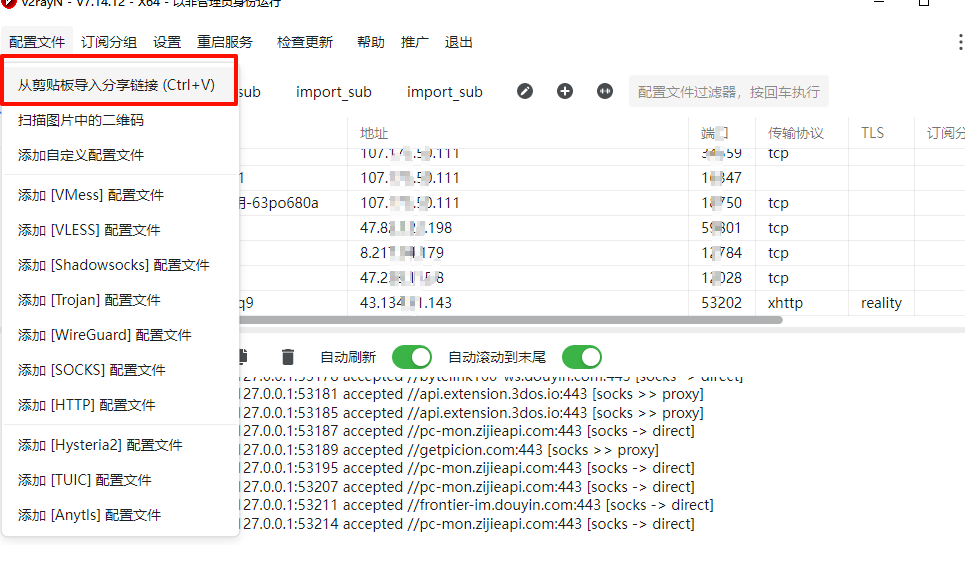Click log line 53214 pc-mon.zijieapi.com
The image size is (965, 571).
pos(468,524)
